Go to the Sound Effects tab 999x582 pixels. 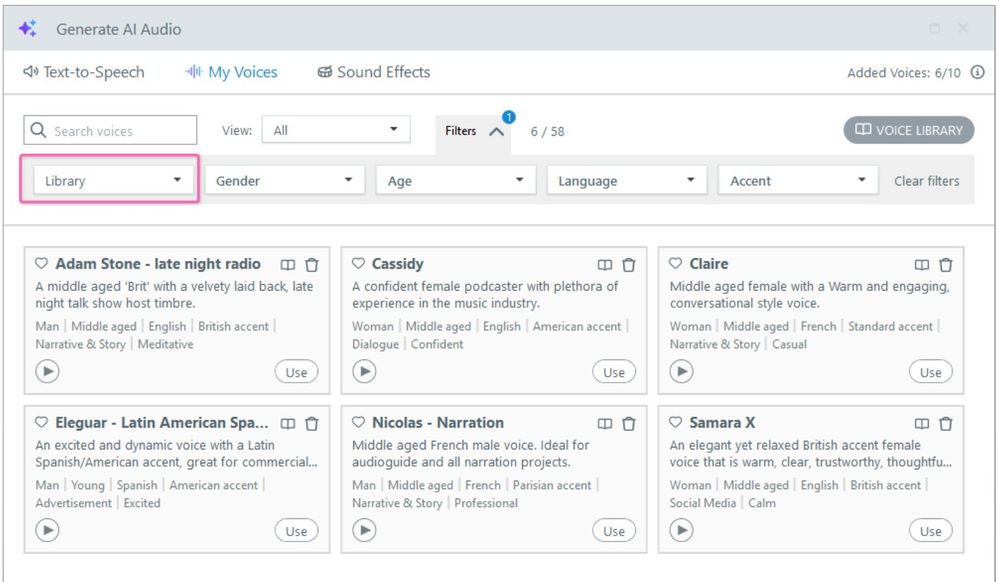click(x=373, y=72)
